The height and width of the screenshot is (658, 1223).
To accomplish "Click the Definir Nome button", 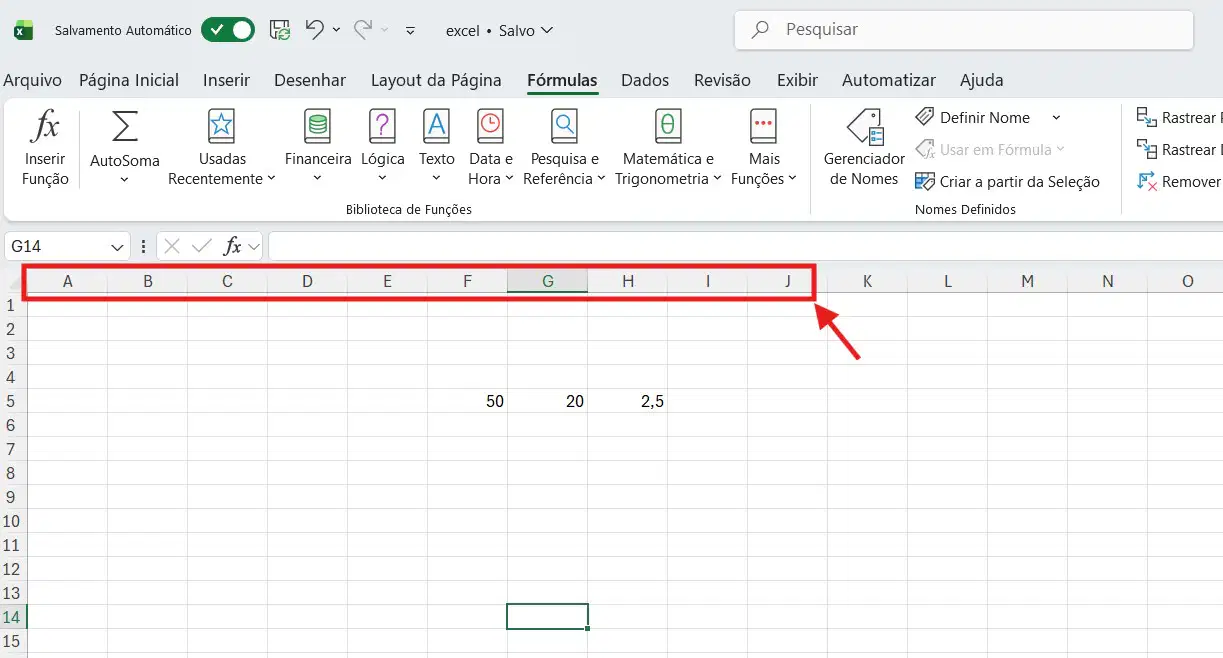I will pos(973,118).
